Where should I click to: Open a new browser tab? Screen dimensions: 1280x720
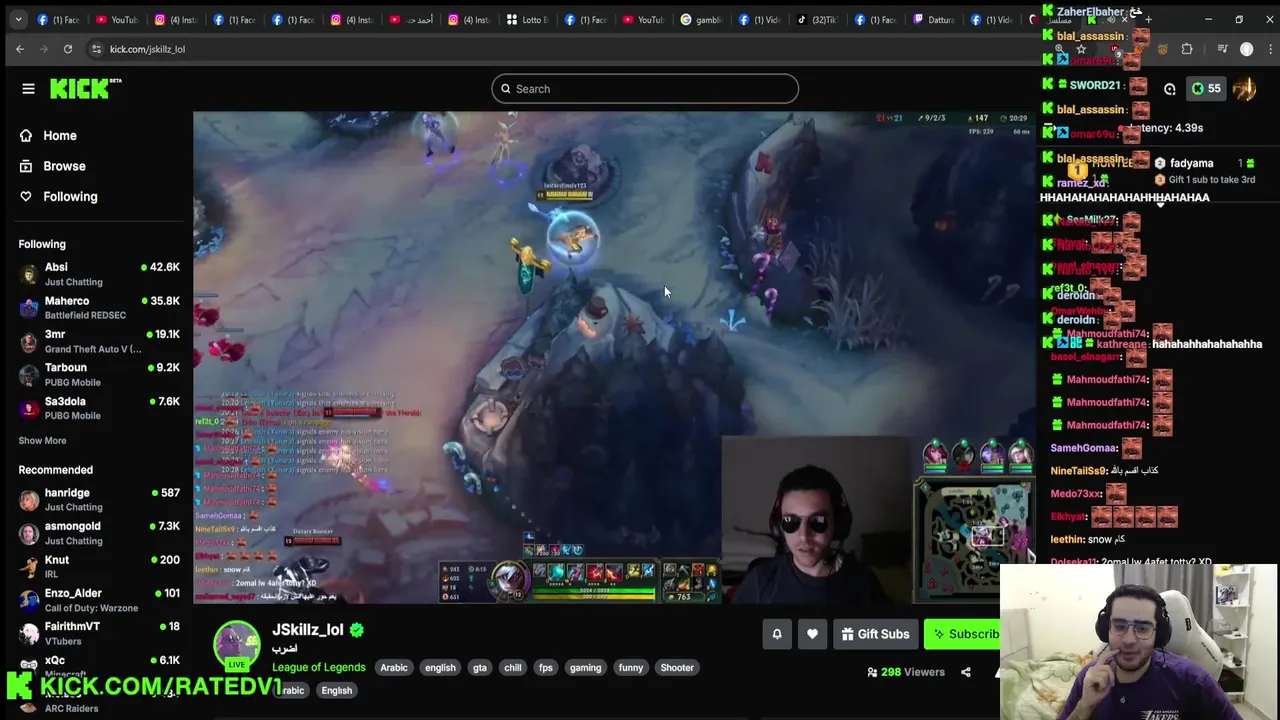(x=1148, y=19)
